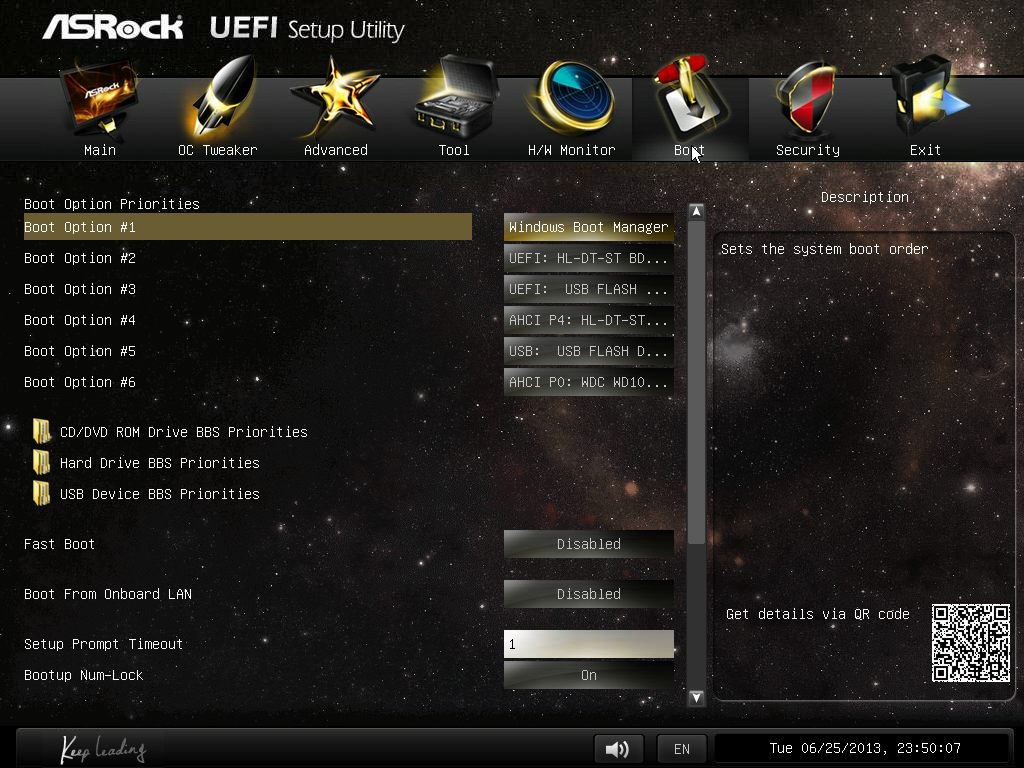
Task: Switch to H/W Monitor tab label
Action: click(571, 150)
